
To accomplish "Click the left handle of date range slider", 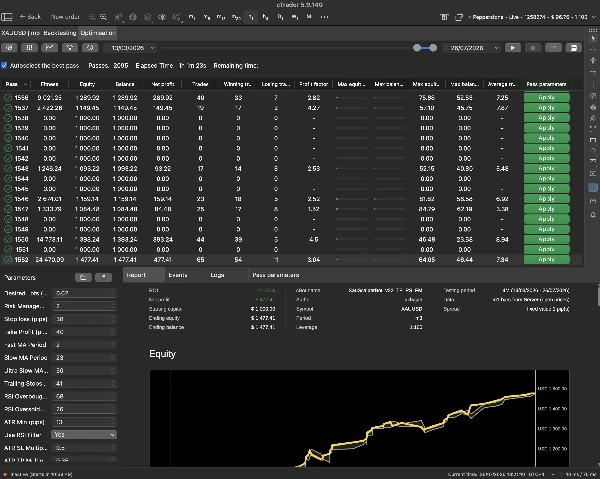I will pyautogui.click(x=417, y=48).
